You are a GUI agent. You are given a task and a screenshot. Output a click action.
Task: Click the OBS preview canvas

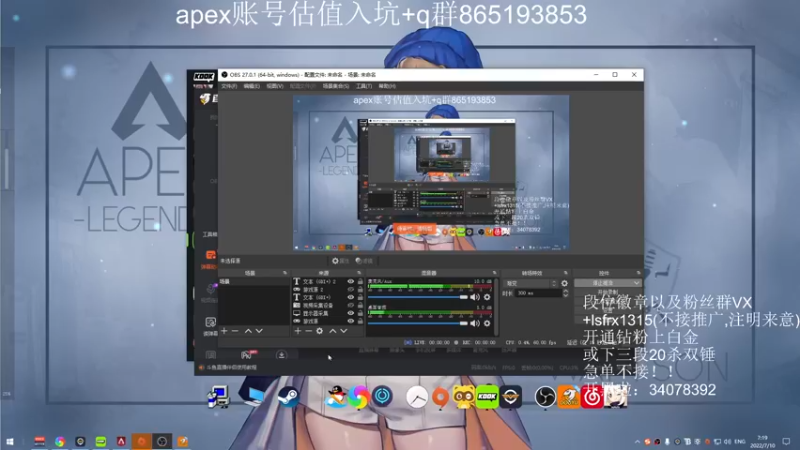click(431, 172)
